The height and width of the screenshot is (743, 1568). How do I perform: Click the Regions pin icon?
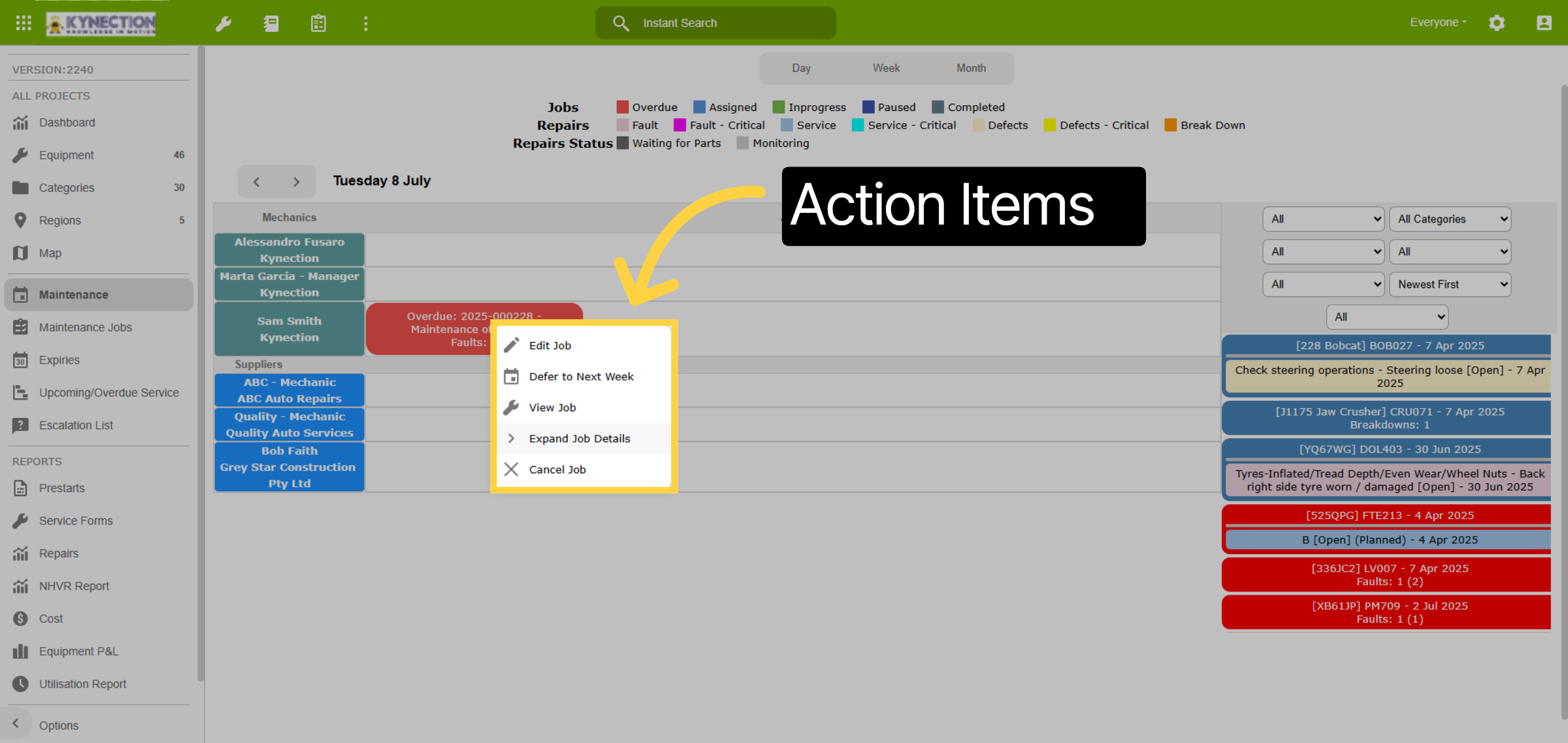[x=21, y=220]
